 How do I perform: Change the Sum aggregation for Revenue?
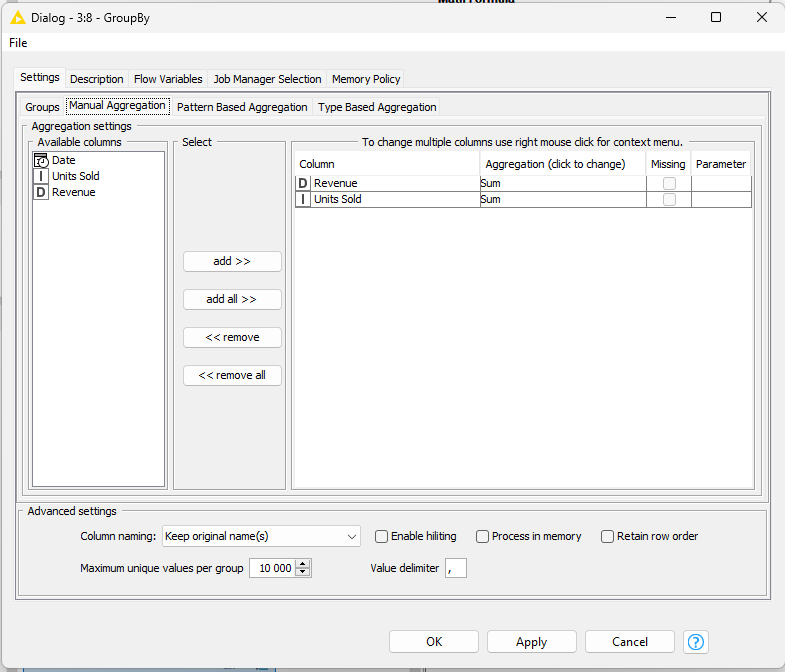pos(561,183)
